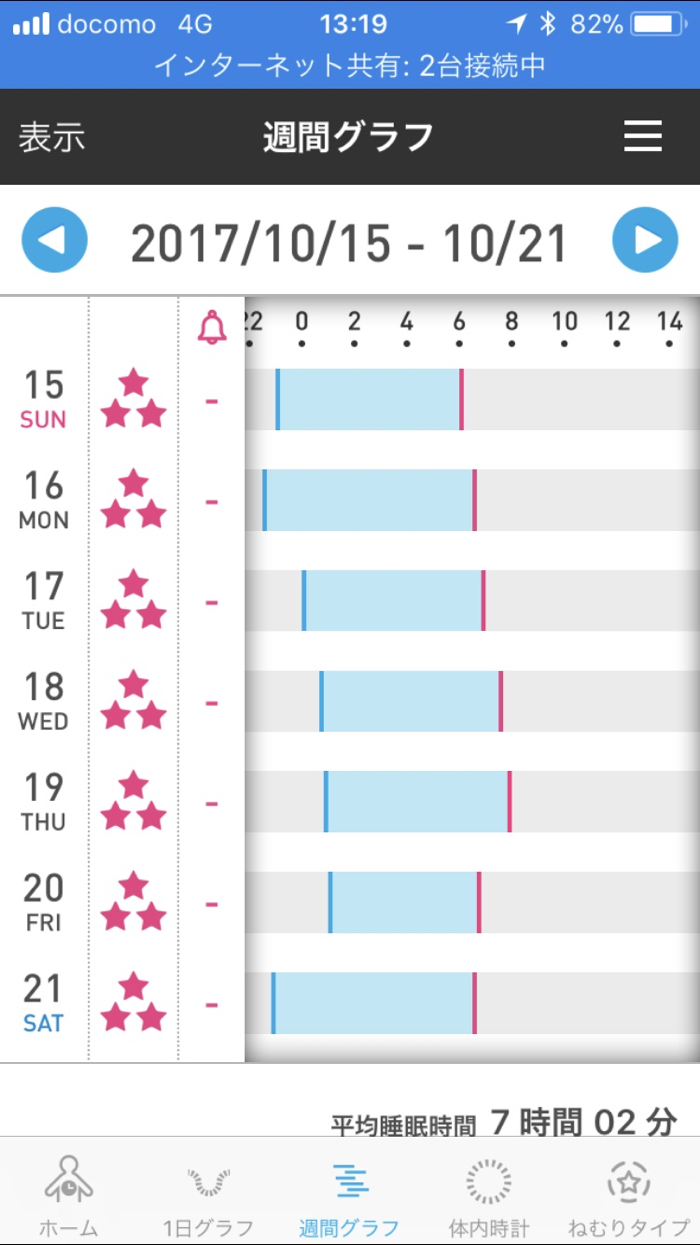Tap the star rating for Saturday 21

[134, 1003]
